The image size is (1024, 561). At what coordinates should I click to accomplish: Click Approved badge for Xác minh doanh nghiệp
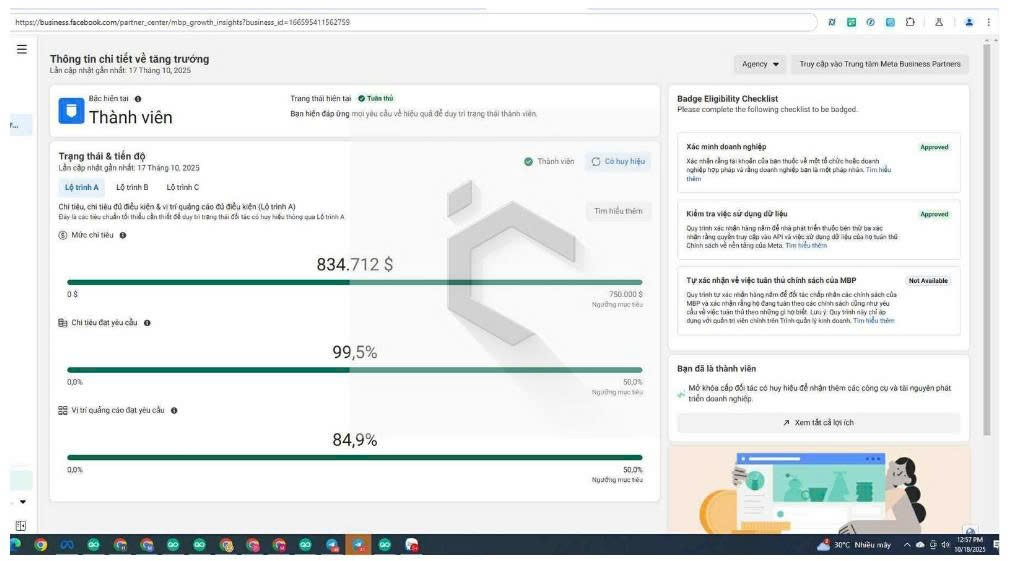pos(934,147)
